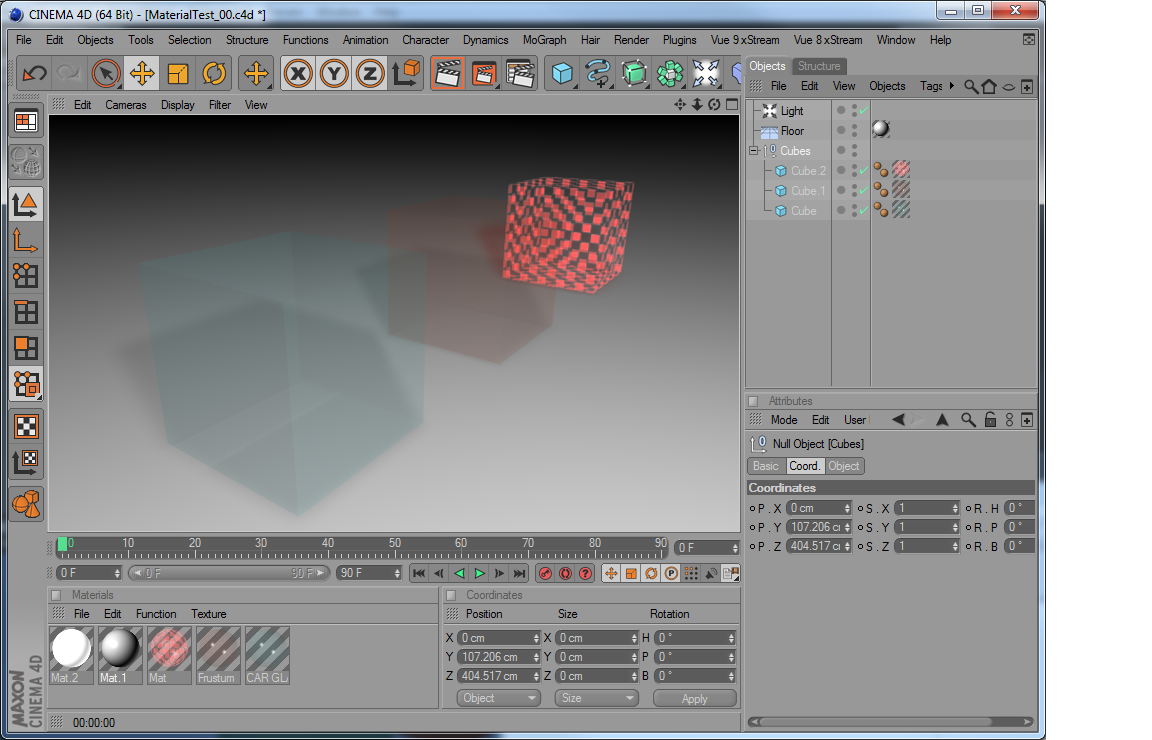Open the Cameras menu in the viewport
The image size is (1152, 740).
[x=125, y=104]
